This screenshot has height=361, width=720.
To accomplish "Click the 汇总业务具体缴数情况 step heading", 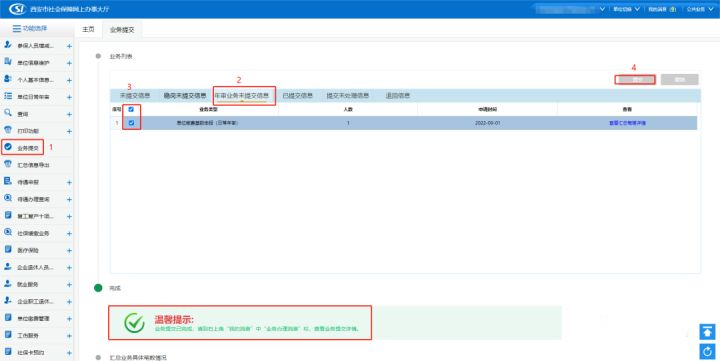I will 138,357.
